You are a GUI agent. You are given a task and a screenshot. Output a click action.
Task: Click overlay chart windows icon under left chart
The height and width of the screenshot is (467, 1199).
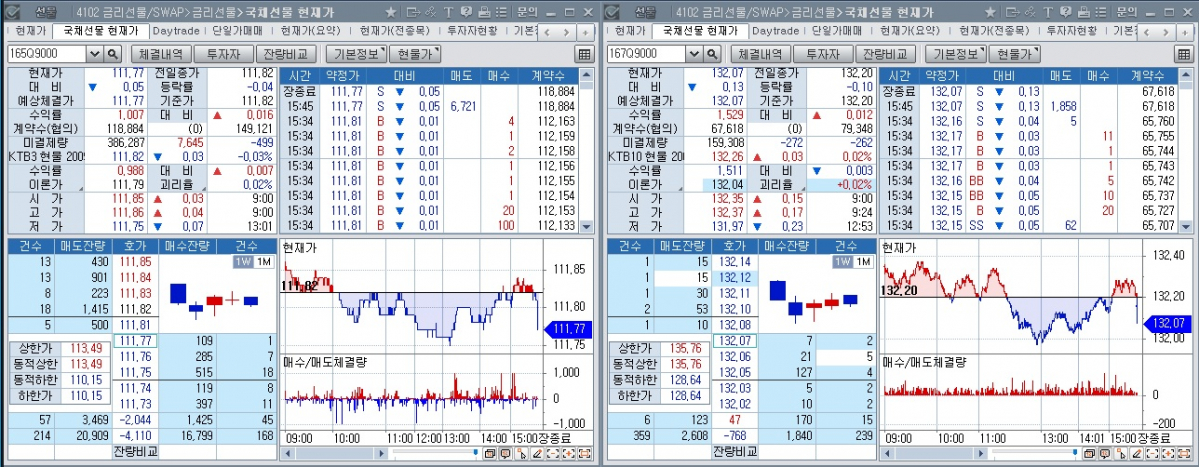pyautogui.click(x=490, y=454)
